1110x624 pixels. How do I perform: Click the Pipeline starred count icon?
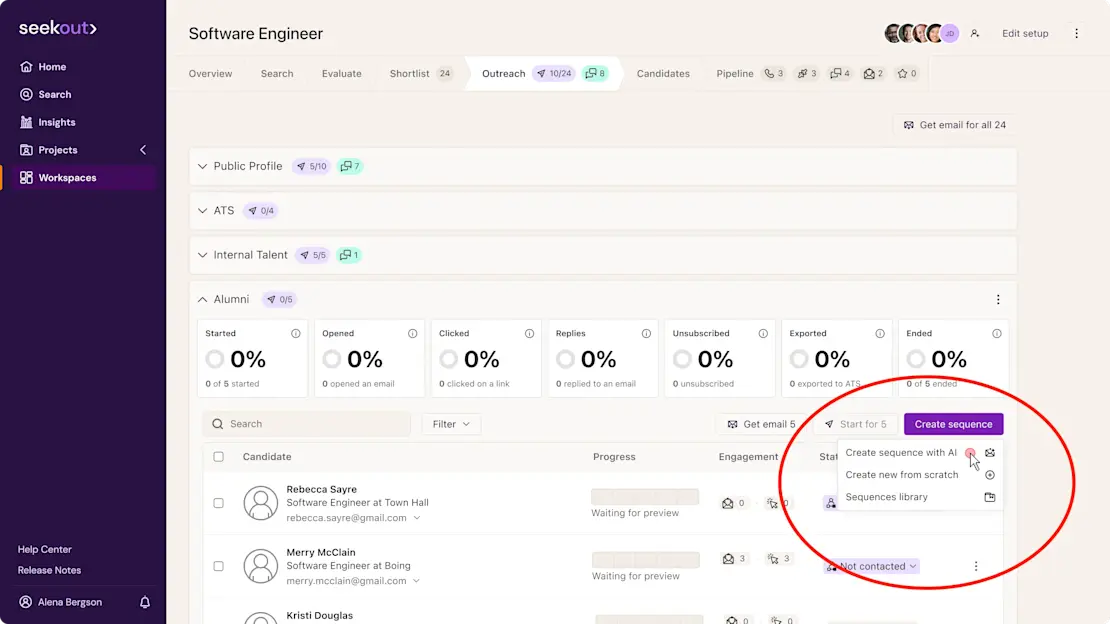click(x=907, y=74)
